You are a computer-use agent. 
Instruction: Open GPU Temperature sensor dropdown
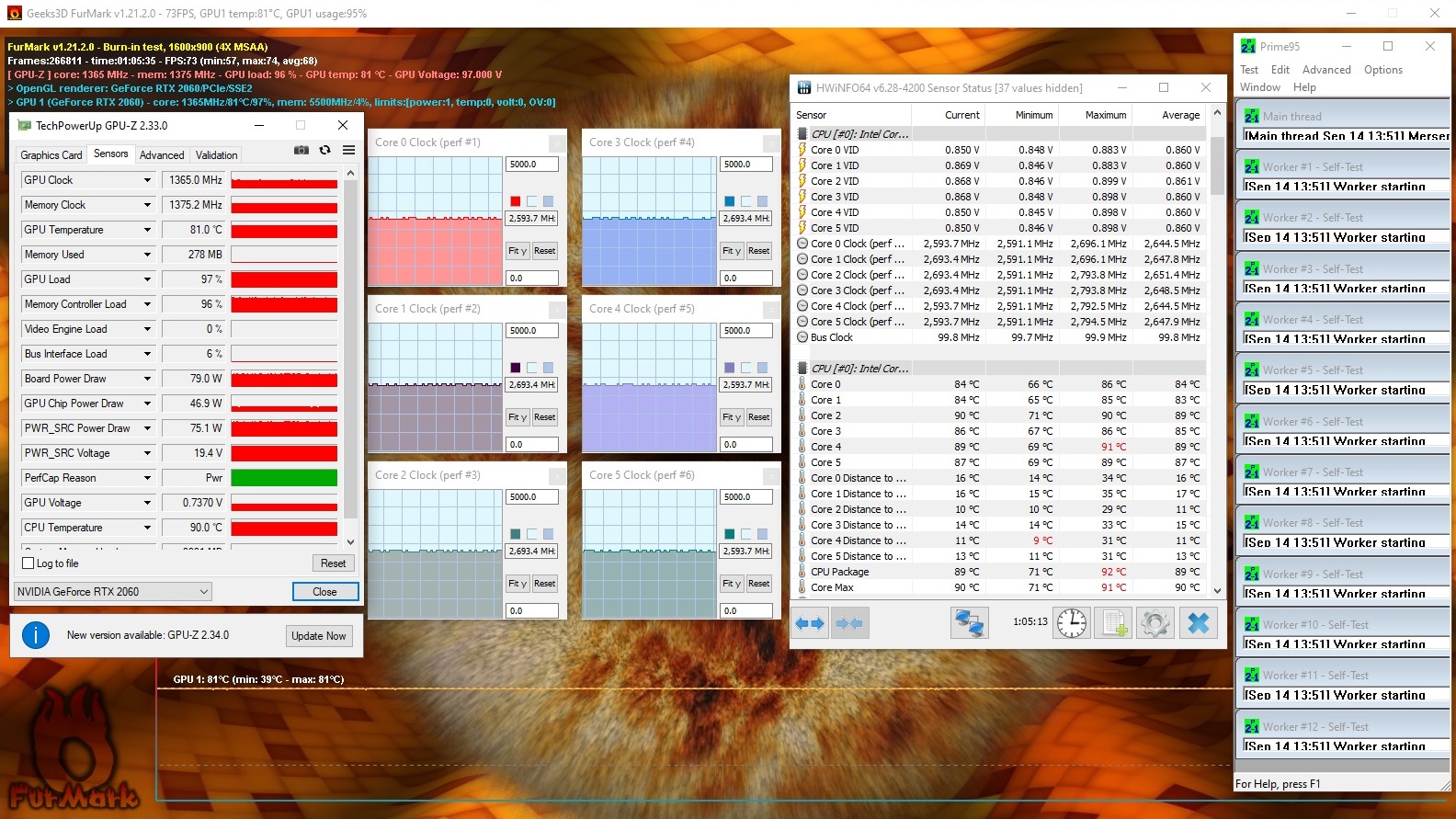(147, 230)
